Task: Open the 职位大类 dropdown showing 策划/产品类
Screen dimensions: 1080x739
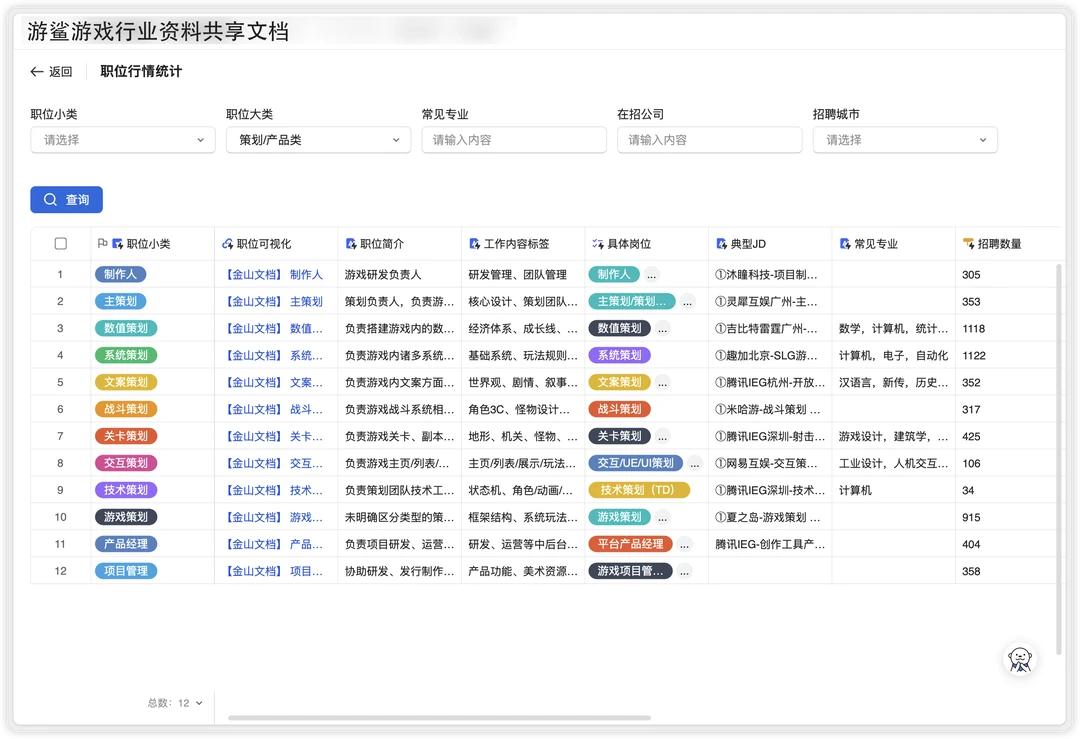Action: [318, 140]
